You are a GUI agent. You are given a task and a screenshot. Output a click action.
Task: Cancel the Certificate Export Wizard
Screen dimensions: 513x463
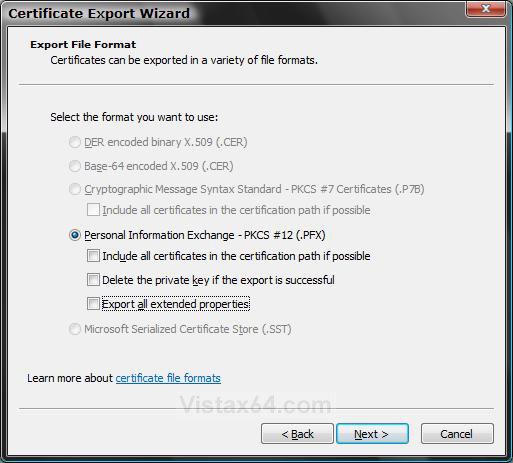coord(457,434)
